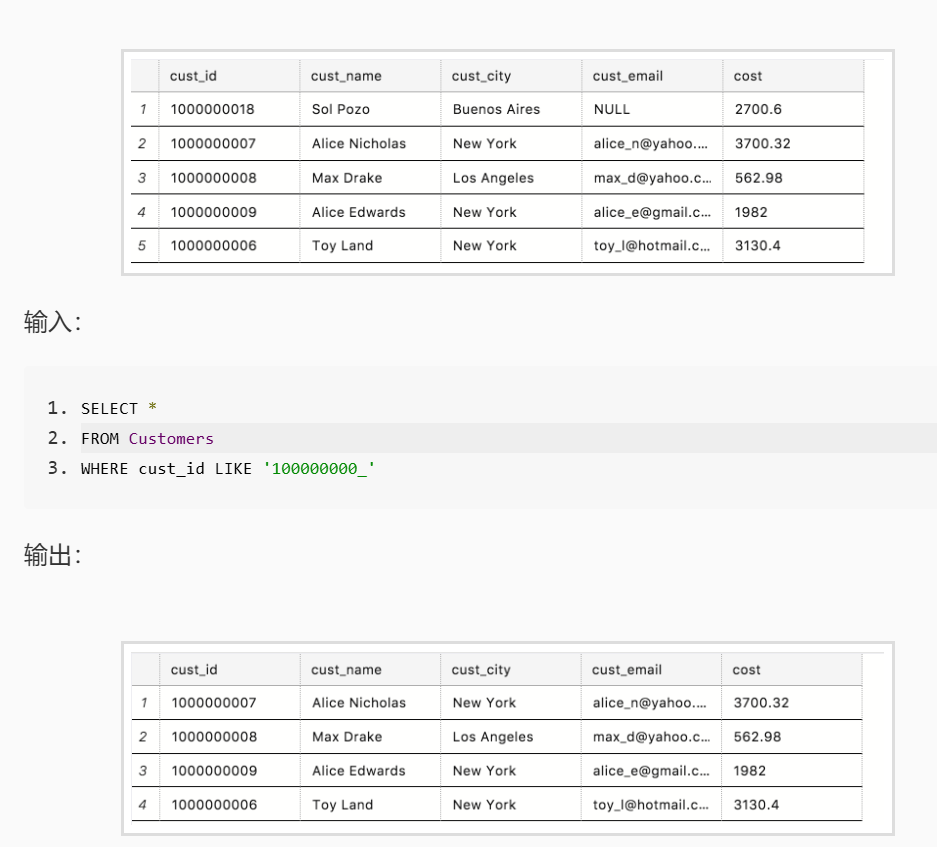Select Toy Land in the top table
The height and width of the screenshot is (847, 937).
[x=370, y=246]
